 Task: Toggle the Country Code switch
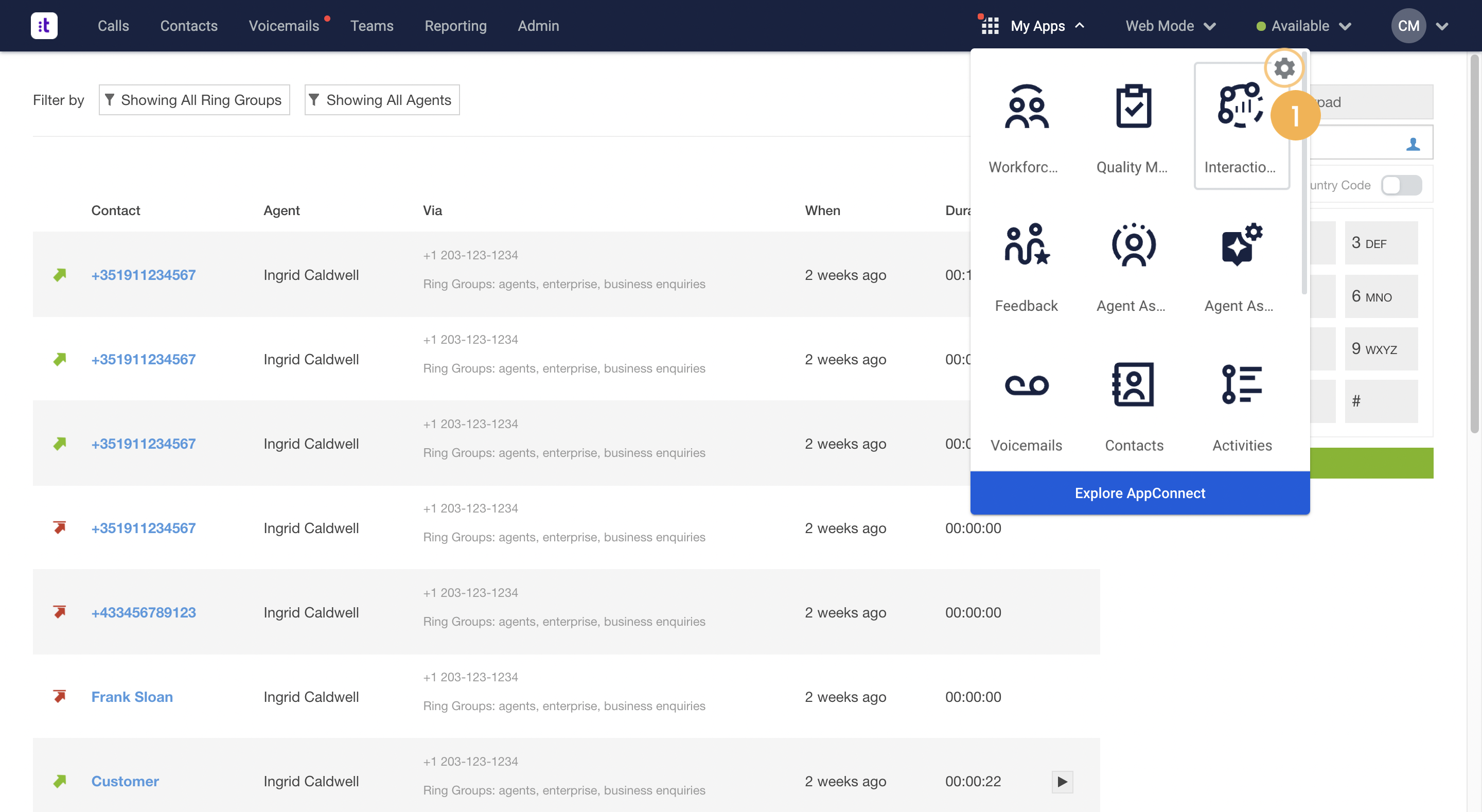[x=1401, y=185]
